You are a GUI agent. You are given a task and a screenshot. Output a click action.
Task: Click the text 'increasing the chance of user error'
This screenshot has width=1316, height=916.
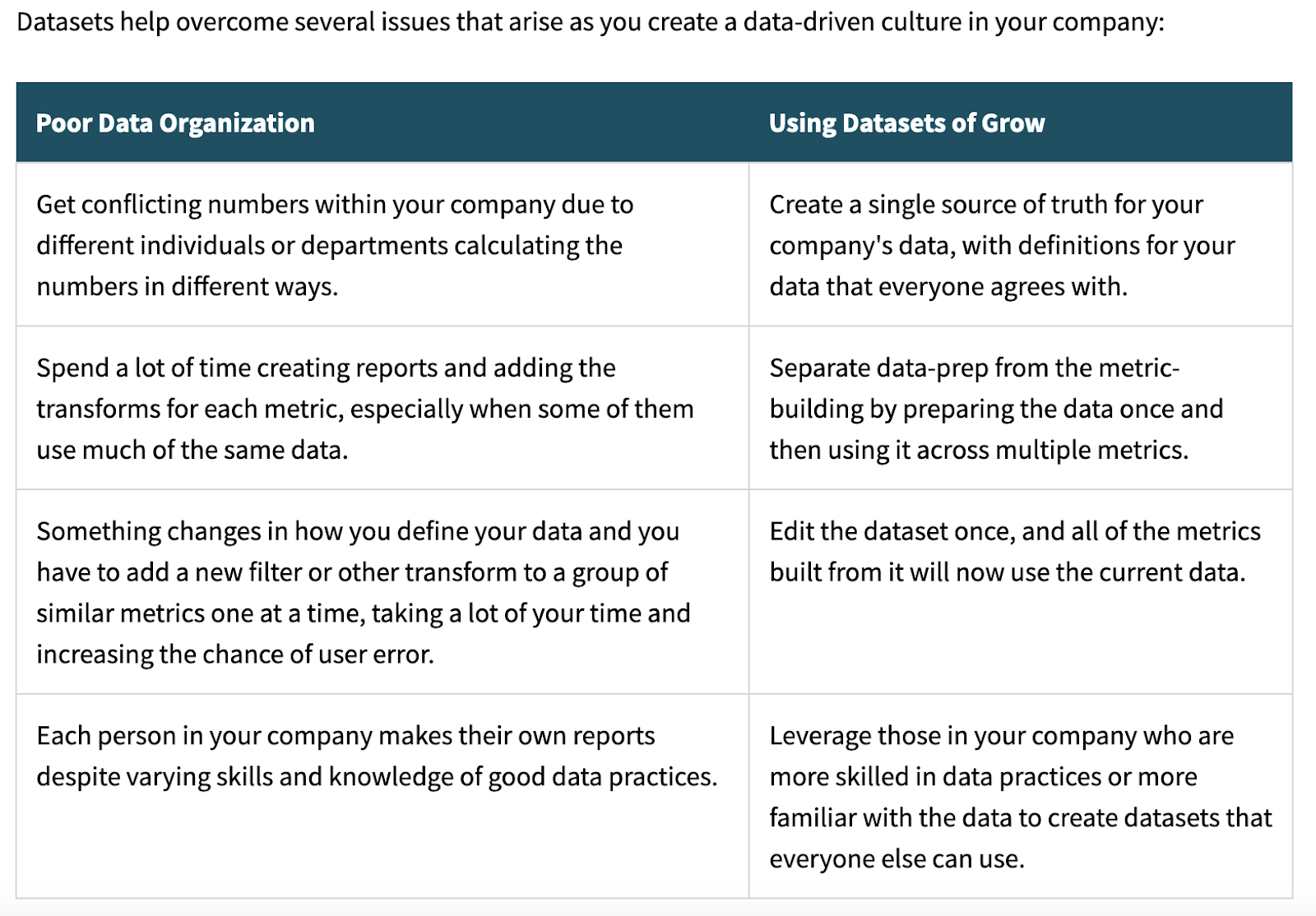tap(234, 655)
